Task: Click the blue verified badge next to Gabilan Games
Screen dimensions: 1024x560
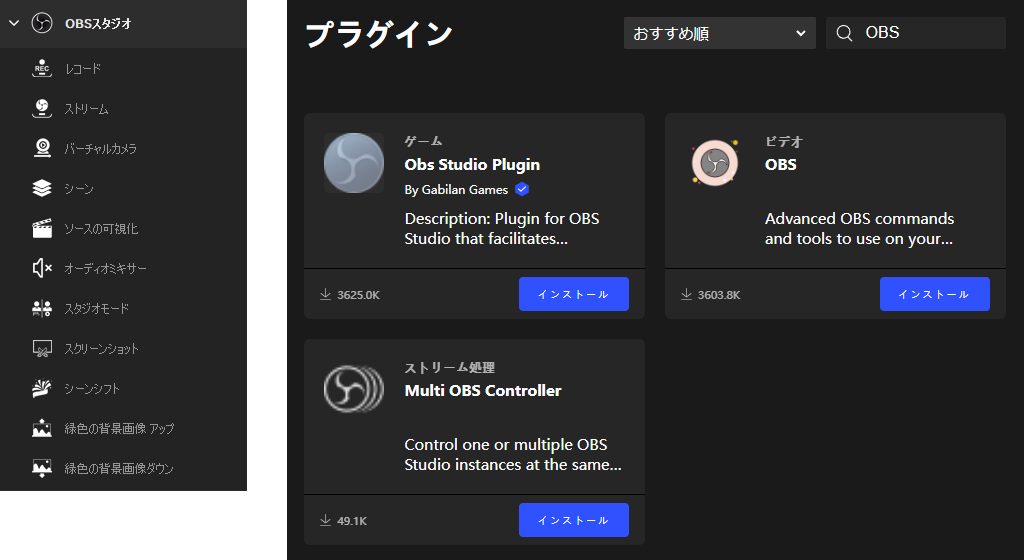Action: click(522, 189)
